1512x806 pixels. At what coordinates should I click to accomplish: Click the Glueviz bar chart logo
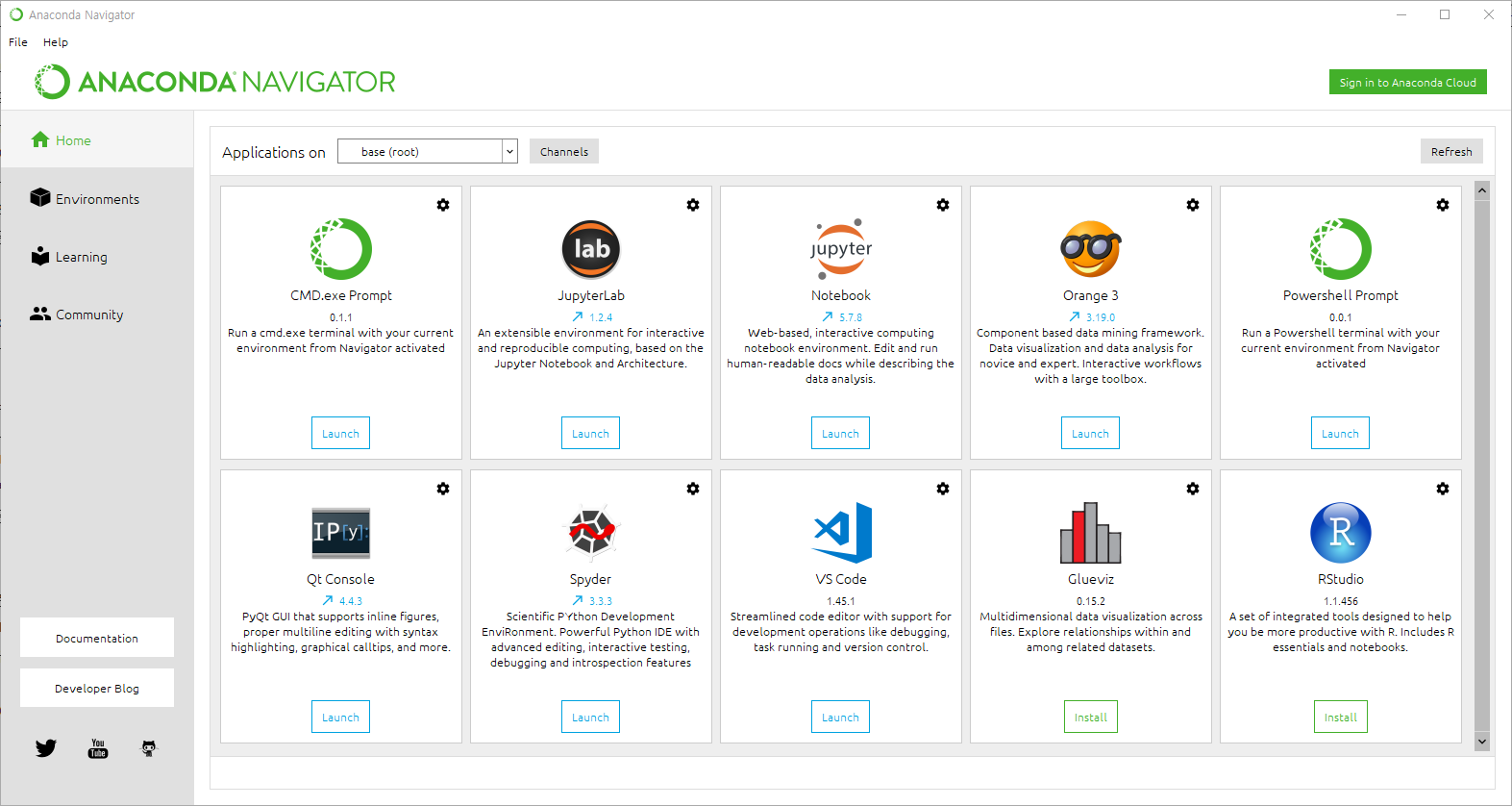(x=1091, y=533)
